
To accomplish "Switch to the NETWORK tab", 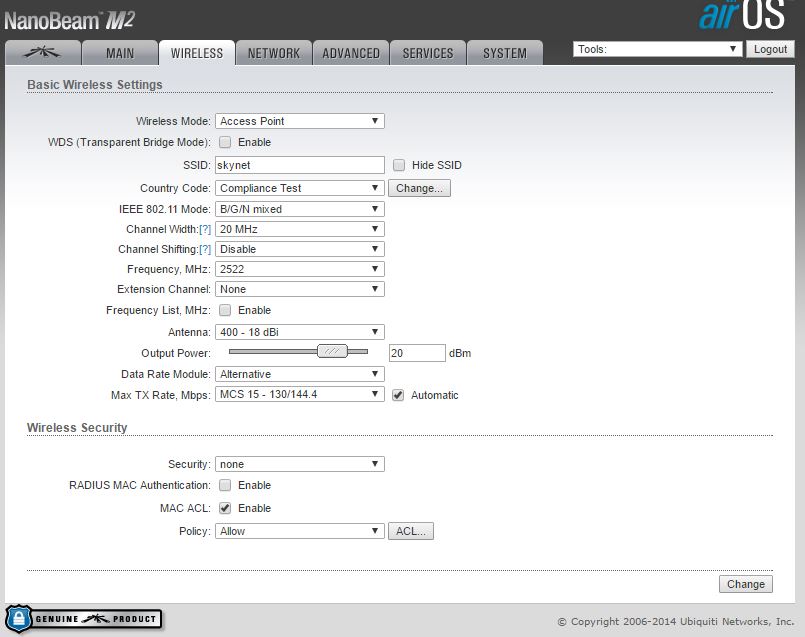I will tap(274, 53).
